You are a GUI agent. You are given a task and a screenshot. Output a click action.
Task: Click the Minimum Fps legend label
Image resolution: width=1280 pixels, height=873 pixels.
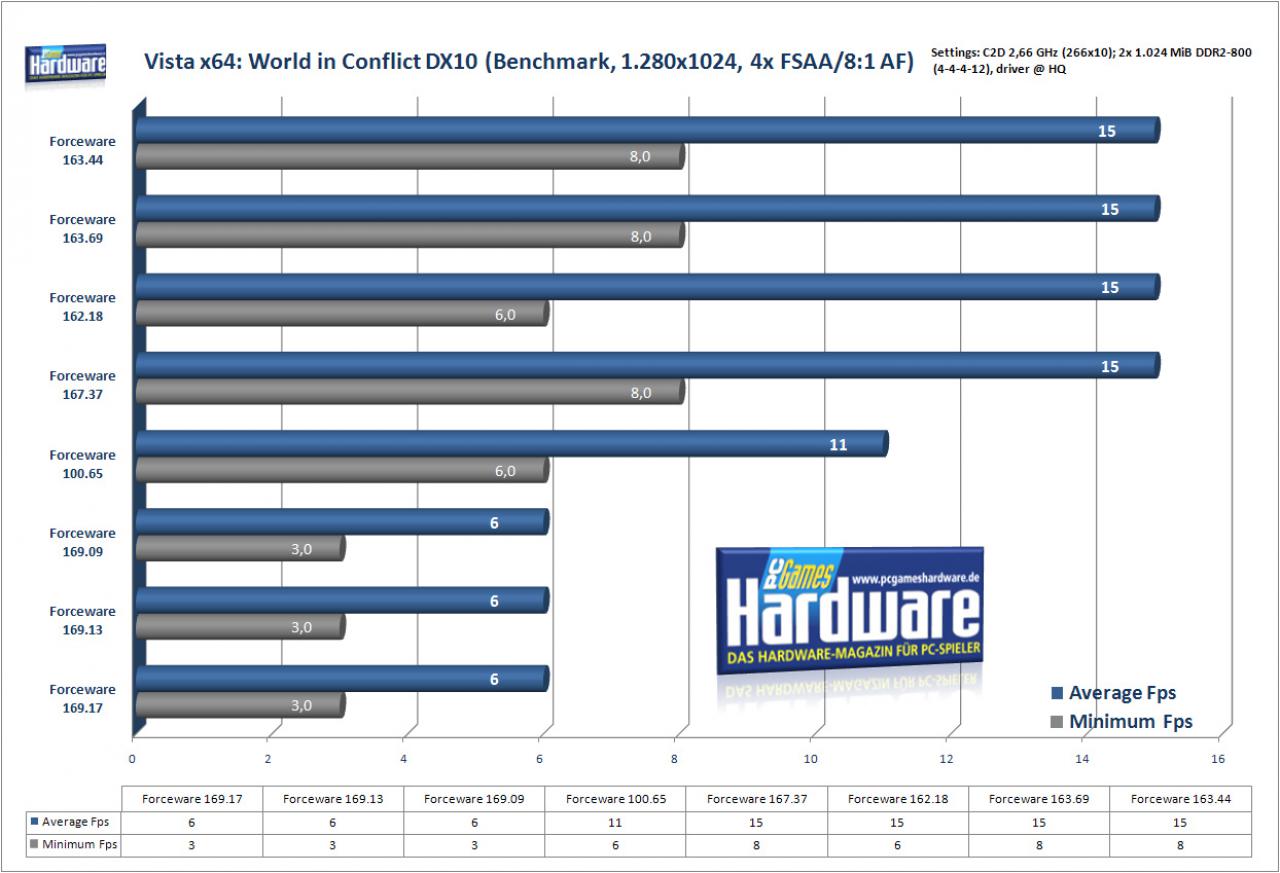1130,722
